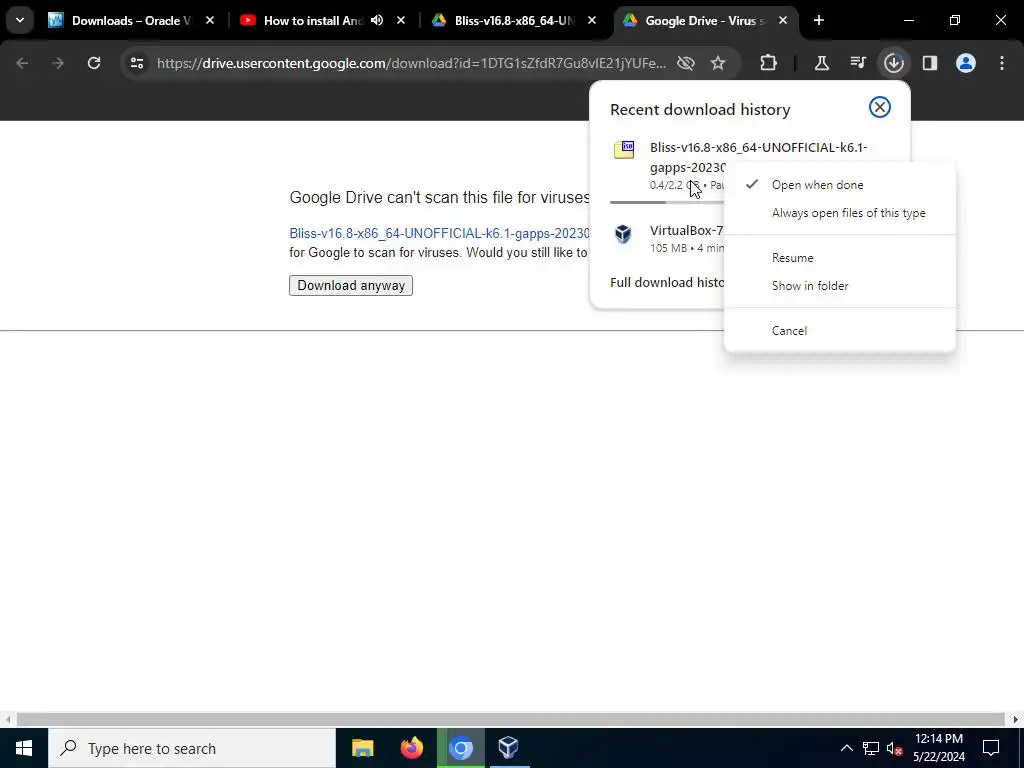Click the scrollbar right arrow

[x=1016, y=720]
